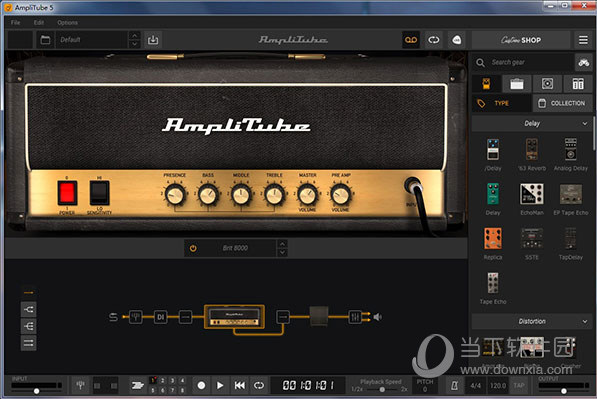Screen dimensions: 597x399
Task: Select the empty stomp slot before the amp
Action: click(x=185, y=317)
